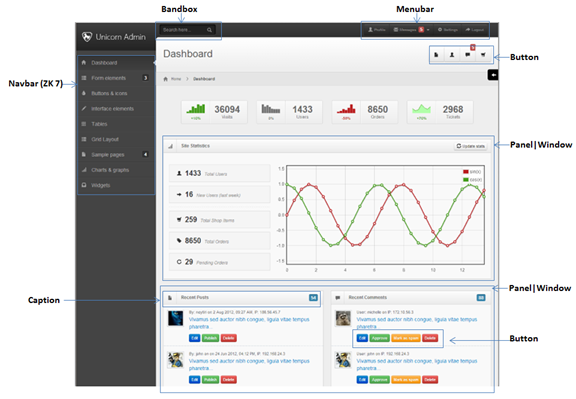Viewport: 576px width, 399px height.
Task: Select the 8650 Total Orders stat row
Action: 220,241
